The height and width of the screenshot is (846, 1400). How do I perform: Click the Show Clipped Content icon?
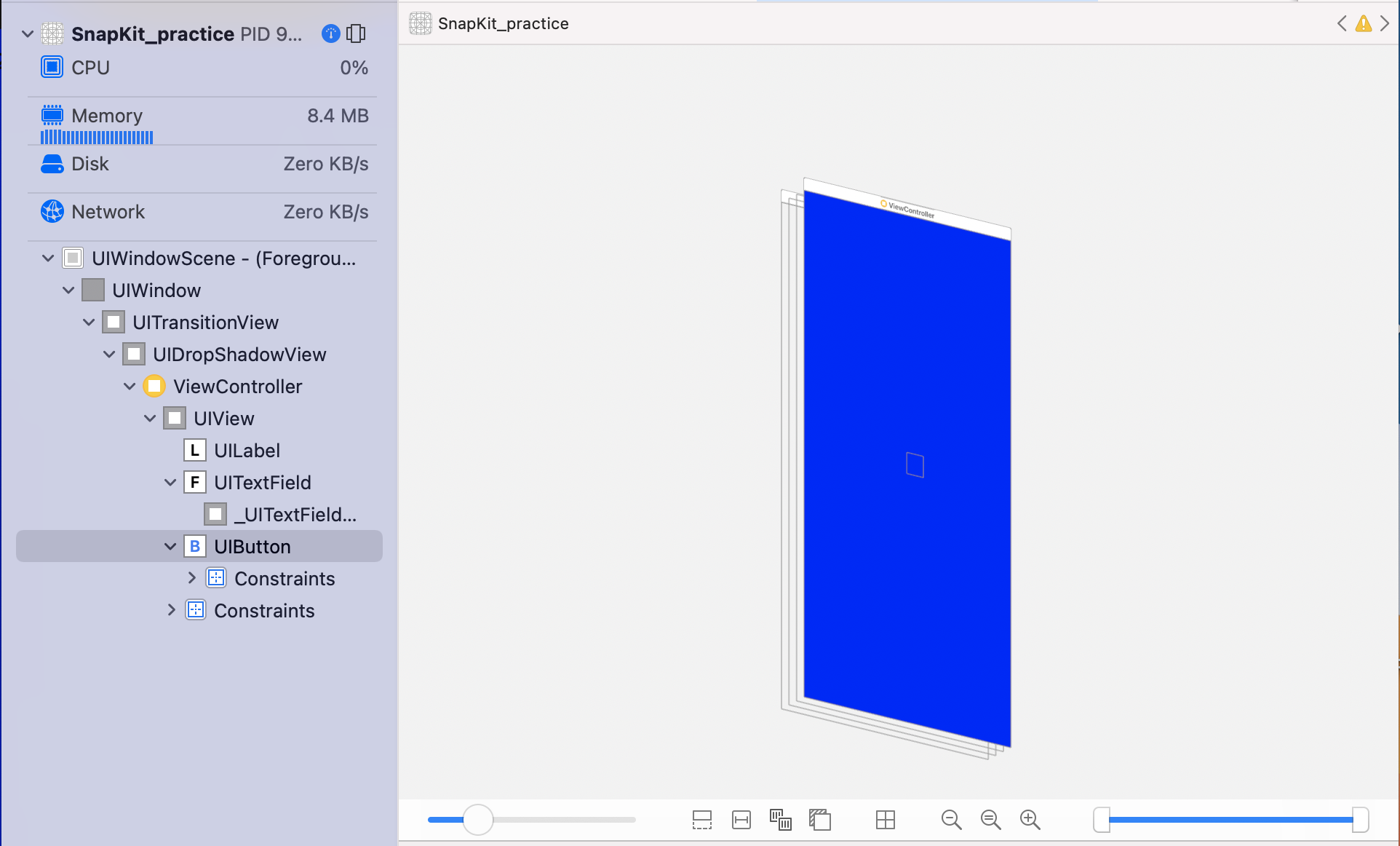(702, 820)
